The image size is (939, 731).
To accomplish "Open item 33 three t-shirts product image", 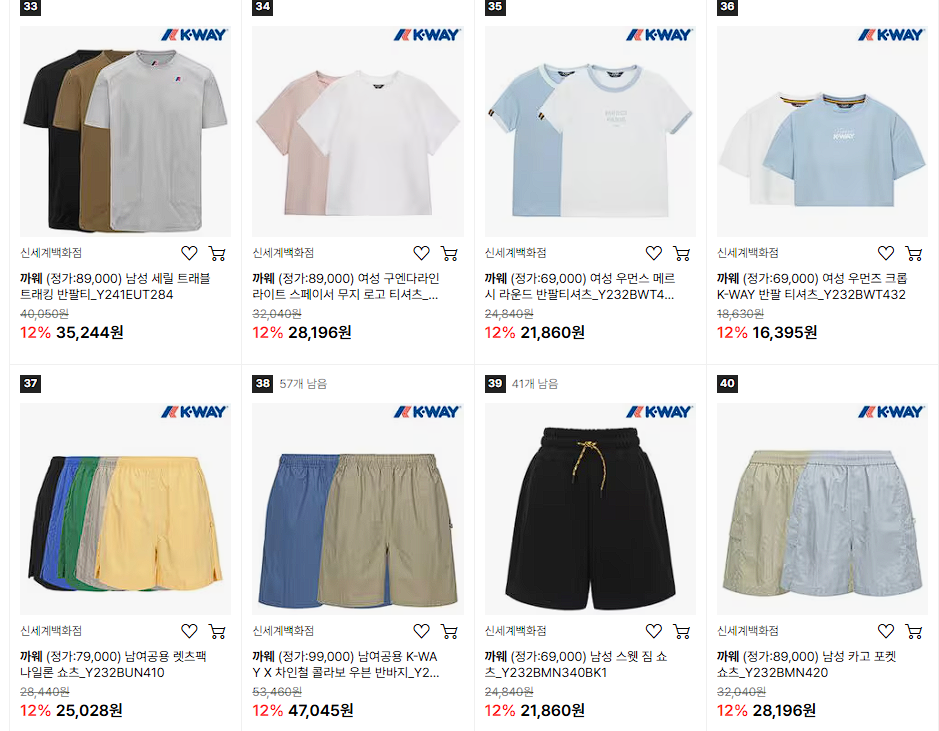I will 125,132.
